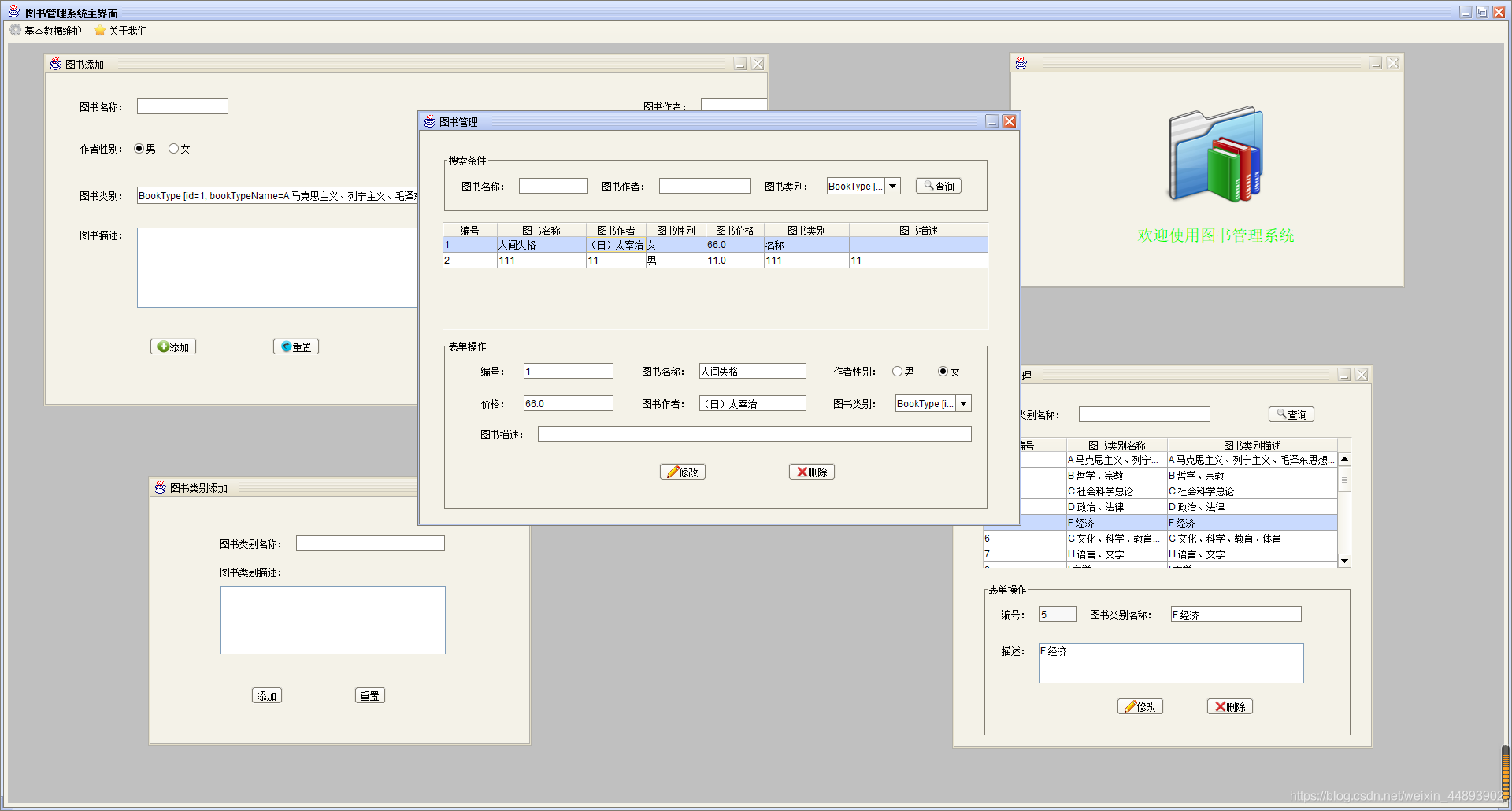Click the red X 删除 button in 图书管理

(811, 472)
